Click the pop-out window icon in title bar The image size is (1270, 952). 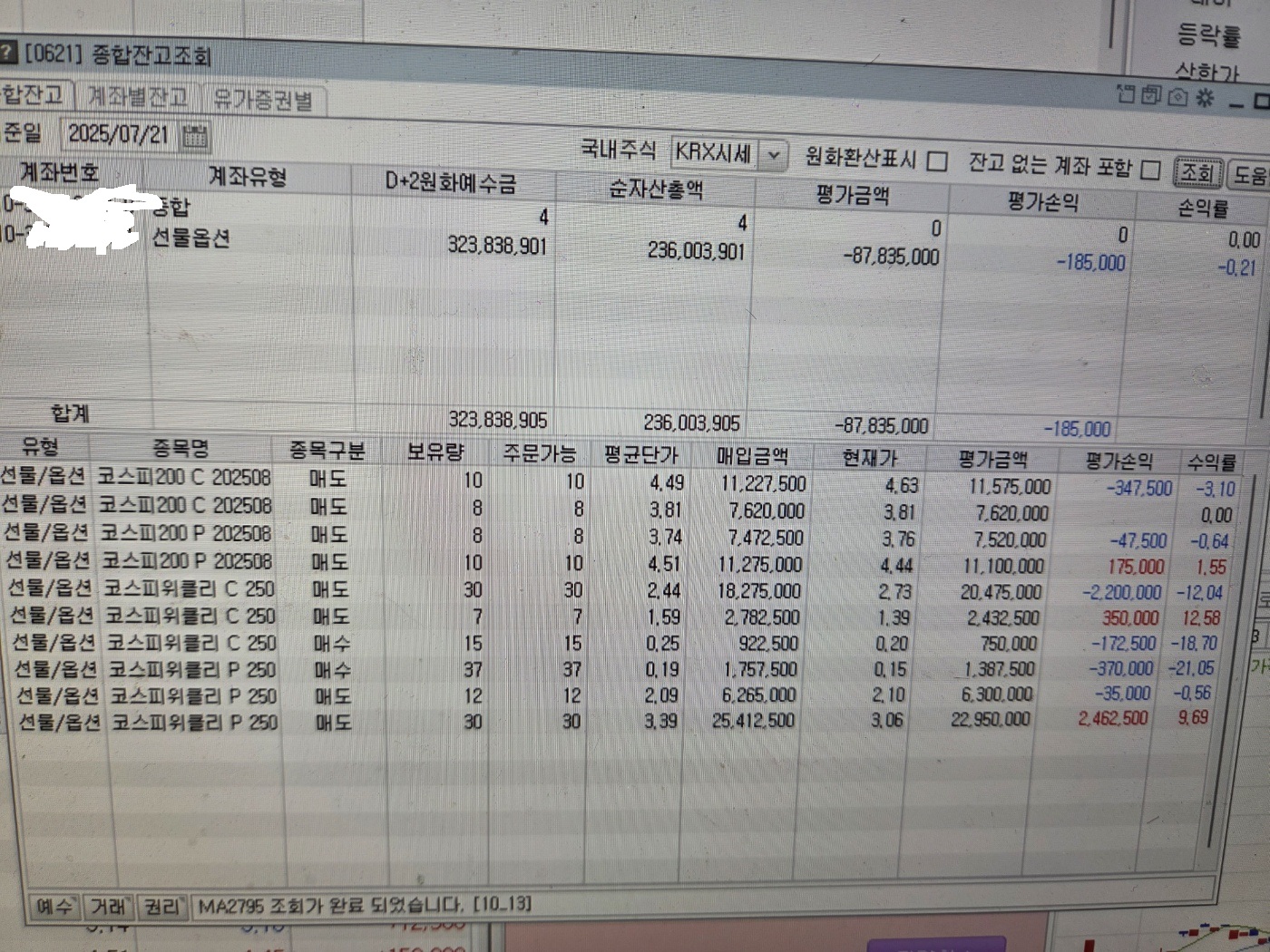1126,92
